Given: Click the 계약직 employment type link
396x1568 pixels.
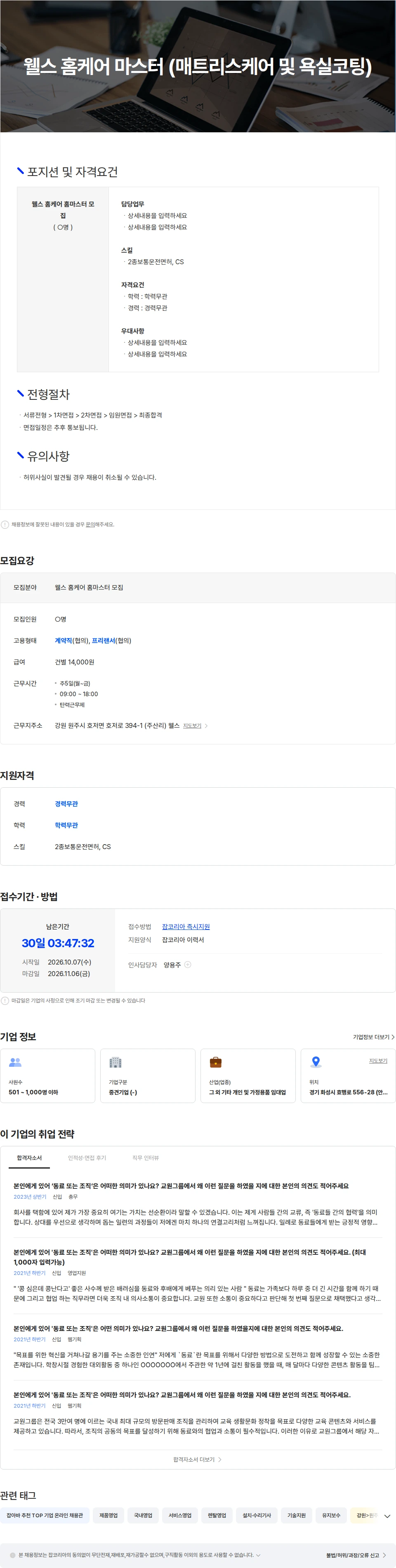Looking at the screenshot, I should [64, 640].
